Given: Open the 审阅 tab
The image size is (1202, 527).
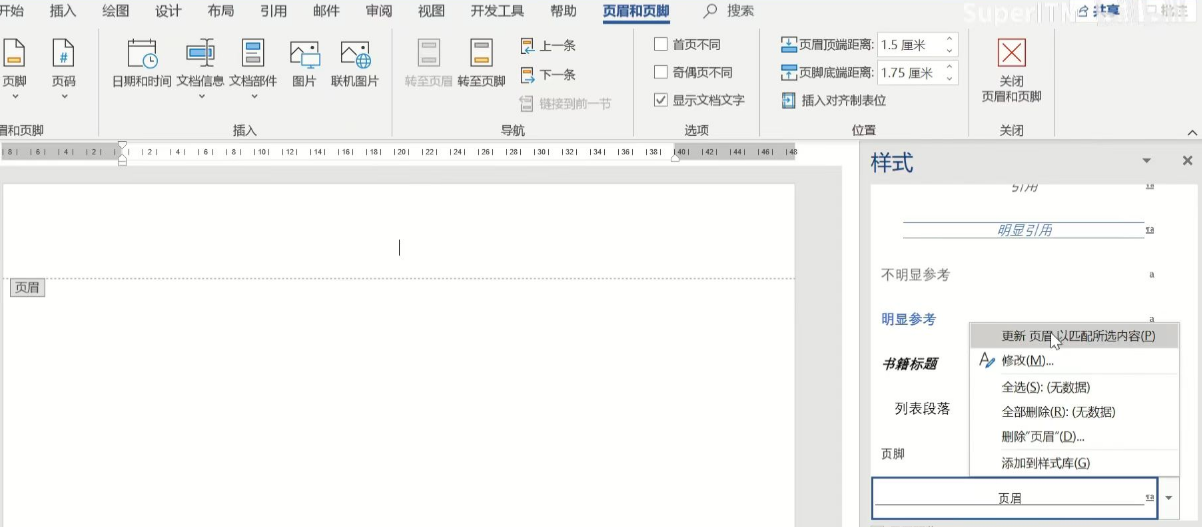Looking at the screenshot, I should [x=379, y=11].
